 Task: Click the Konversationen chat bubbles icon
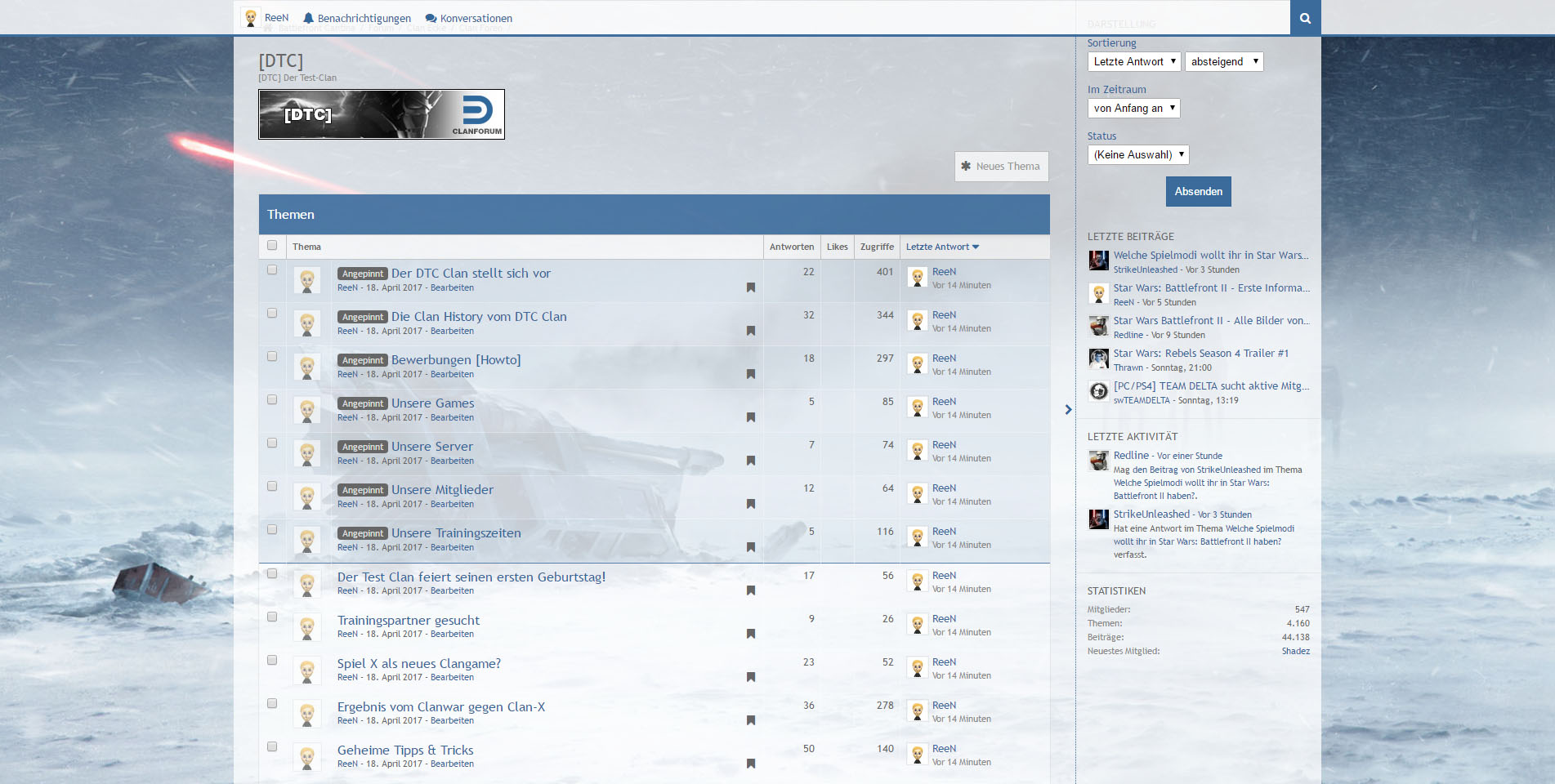pos(431,18)
